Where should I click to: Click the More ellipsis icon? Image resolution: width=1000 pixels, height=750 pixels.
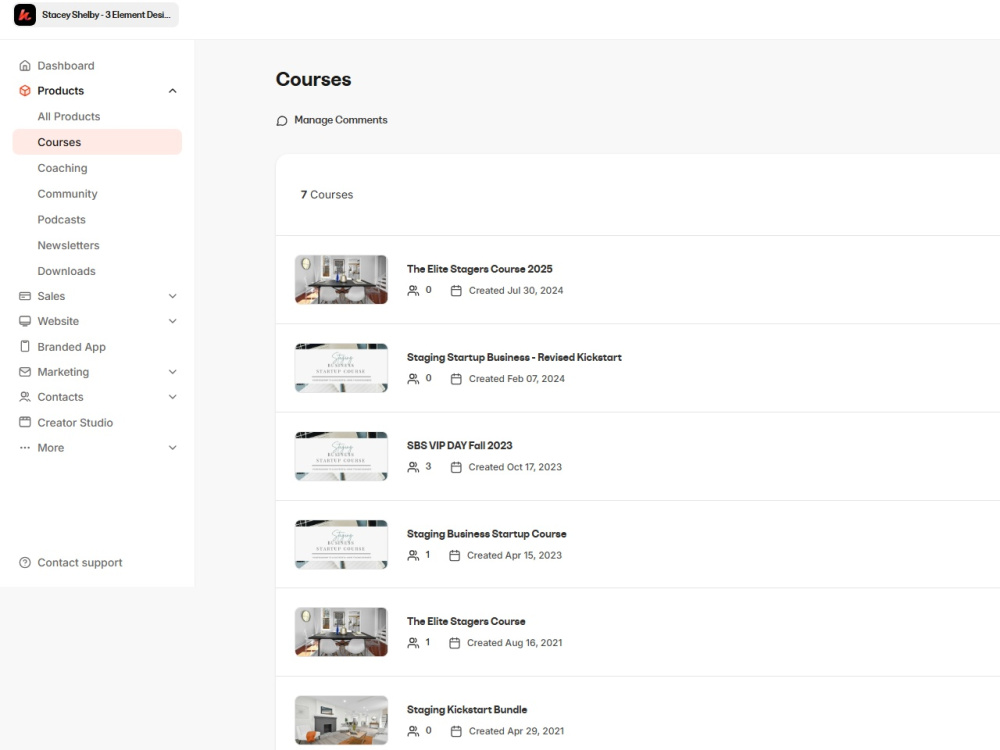(25, 448)
